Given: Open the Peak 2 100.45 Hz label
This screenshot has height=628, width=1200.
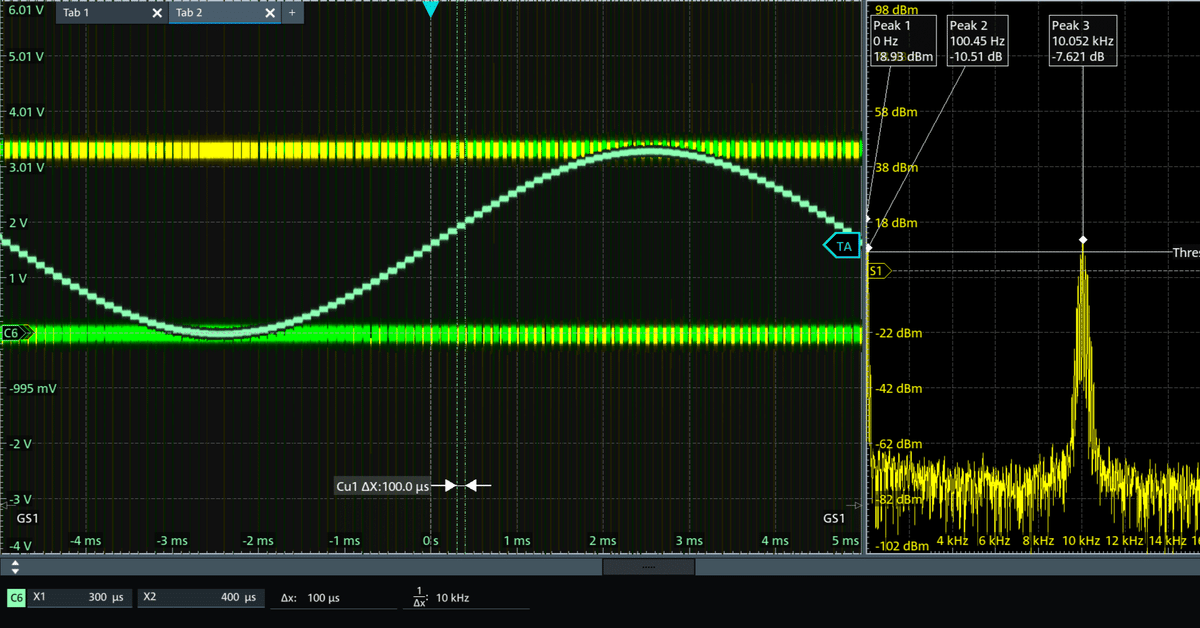Looking at the screenshot, I should pos(977,41).
